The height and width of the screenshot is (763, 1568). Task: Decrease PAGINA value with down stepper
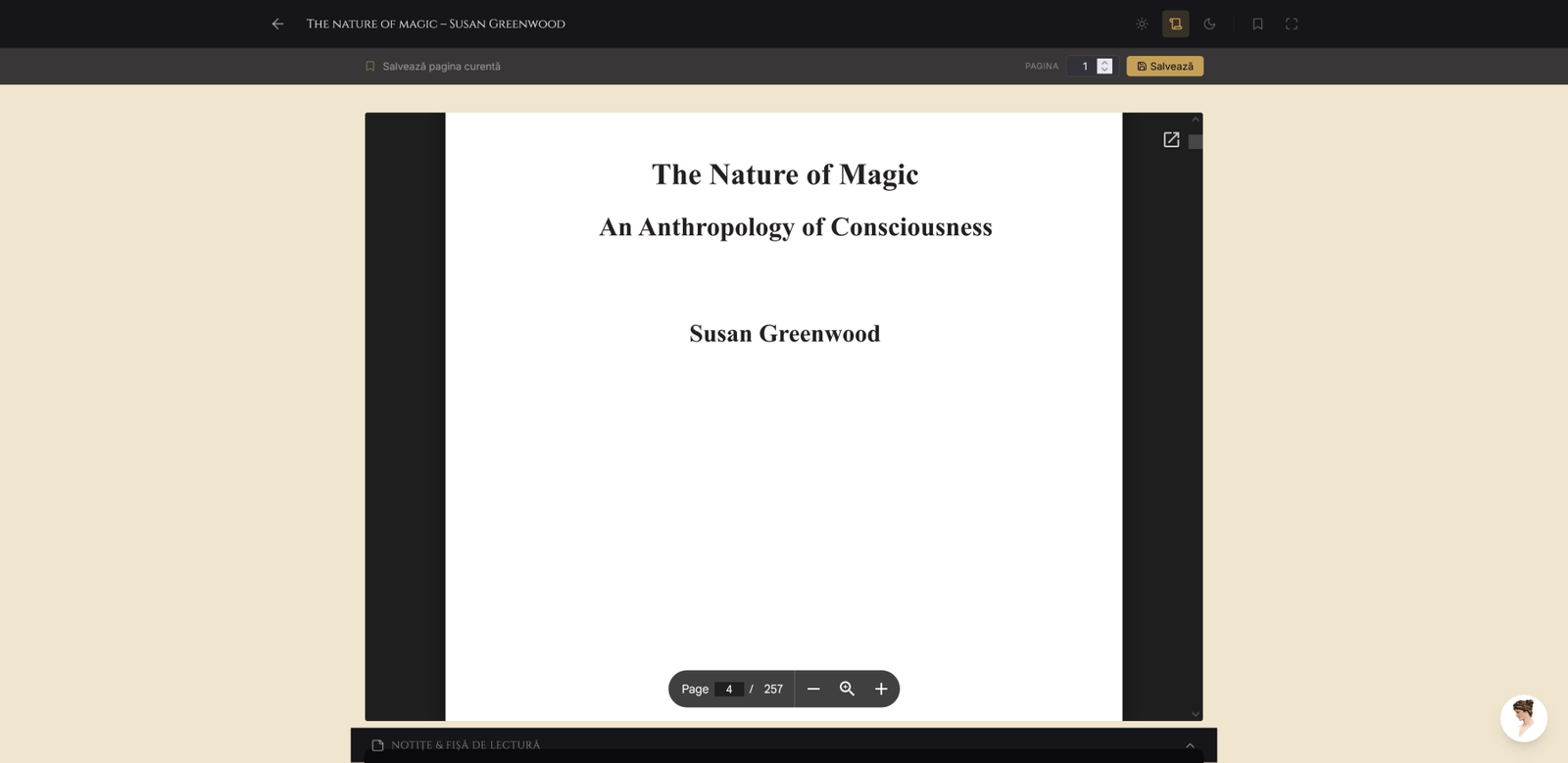point(1104,71)
